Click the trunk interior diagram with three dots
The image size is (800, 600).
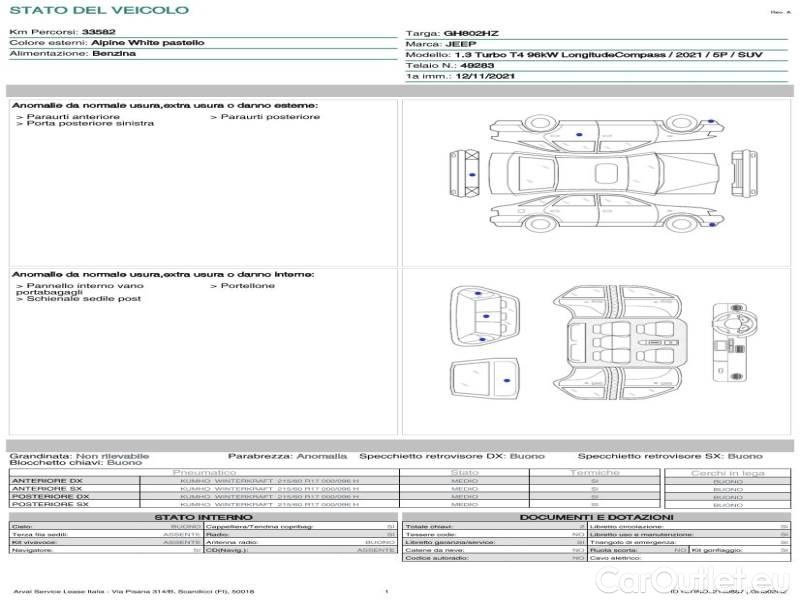click(484, 317)
